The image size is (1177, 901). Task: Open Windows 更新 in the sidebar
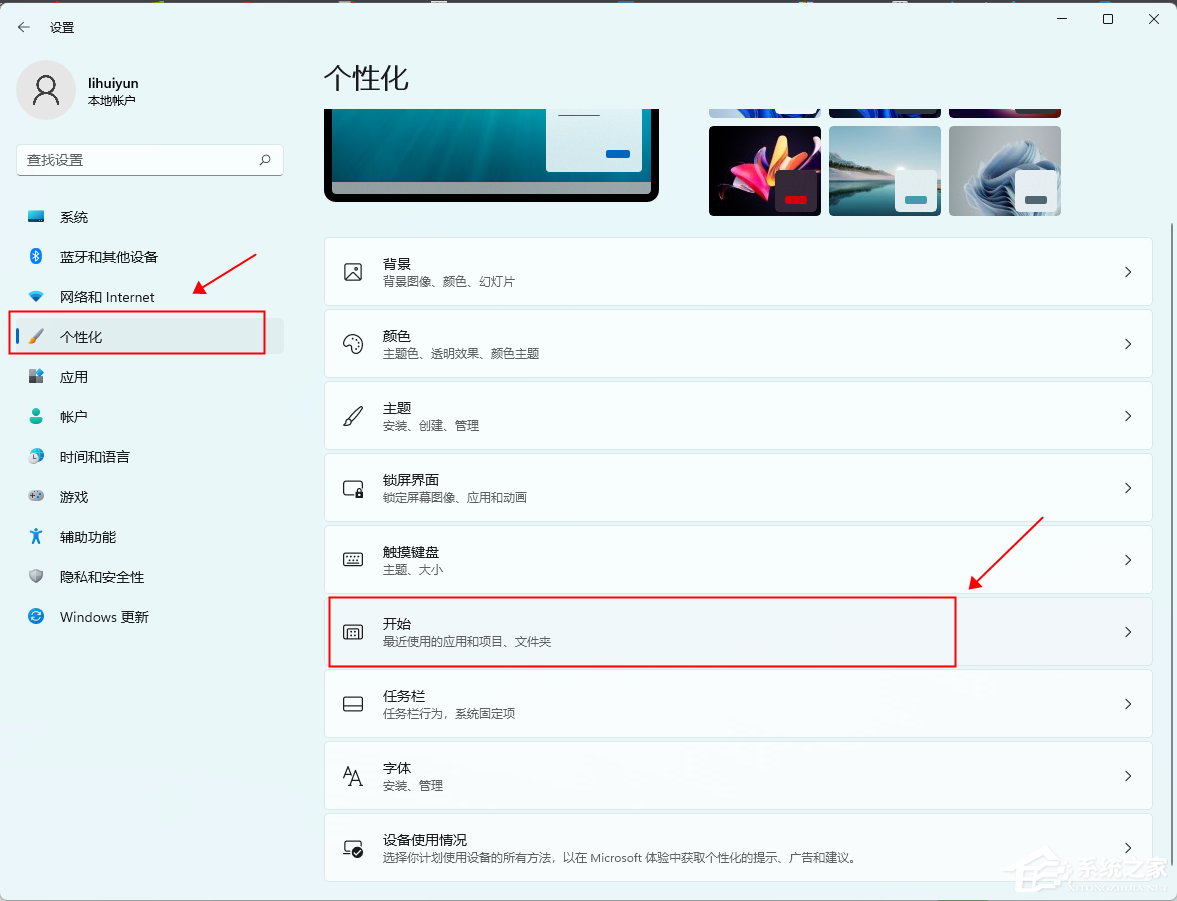150,617
